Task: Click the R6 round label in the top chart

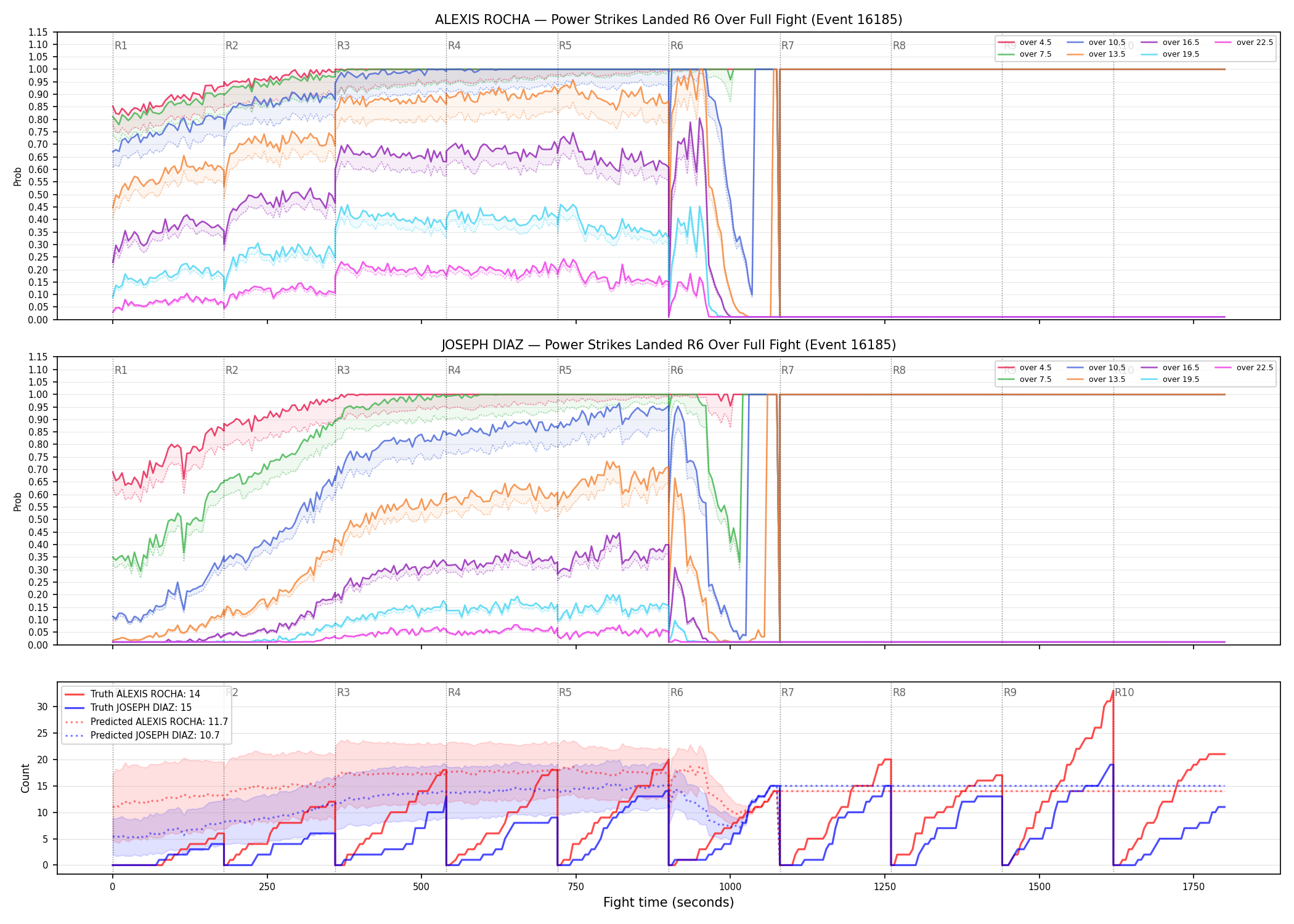Action: (677, 46)
